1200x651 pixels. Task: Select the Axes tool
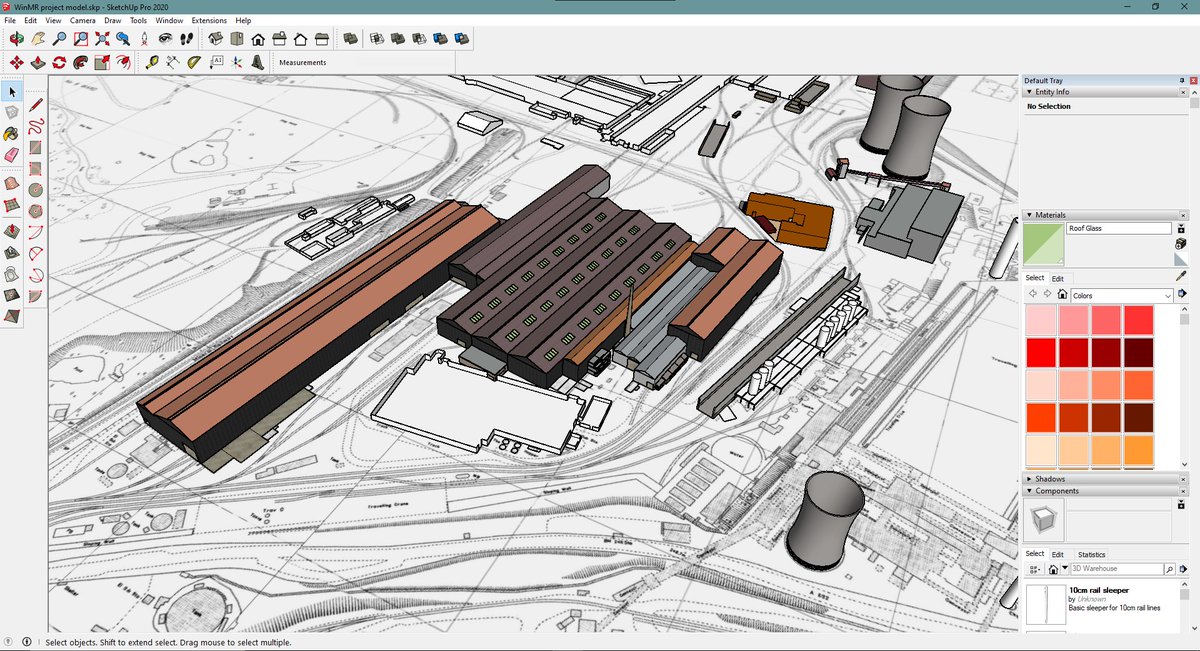[237, 62]
